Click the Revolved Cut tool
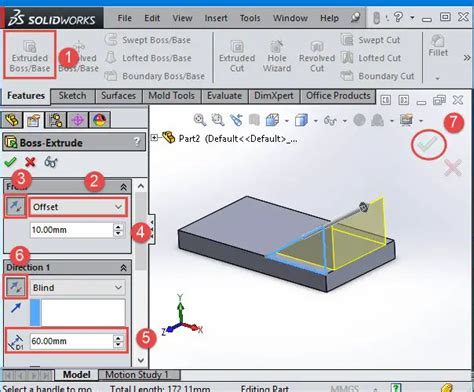 (317, 56)
